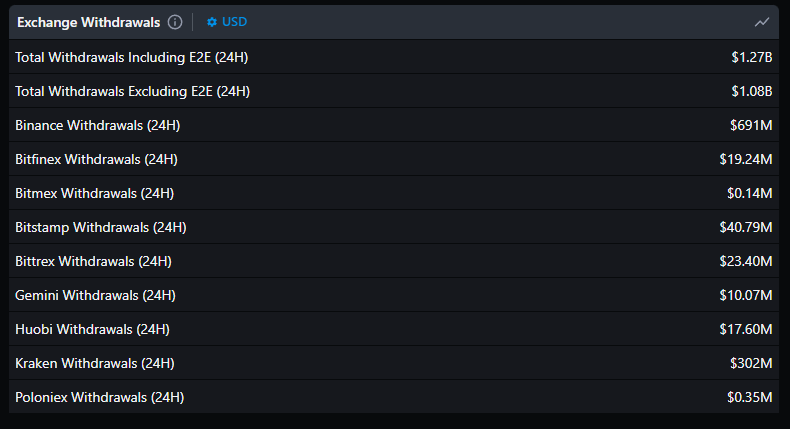The height and width of the screenshot is (429, 790).
Task: Select Total Withdrawals Excluding E2E row
Action: tap(394, 91)
